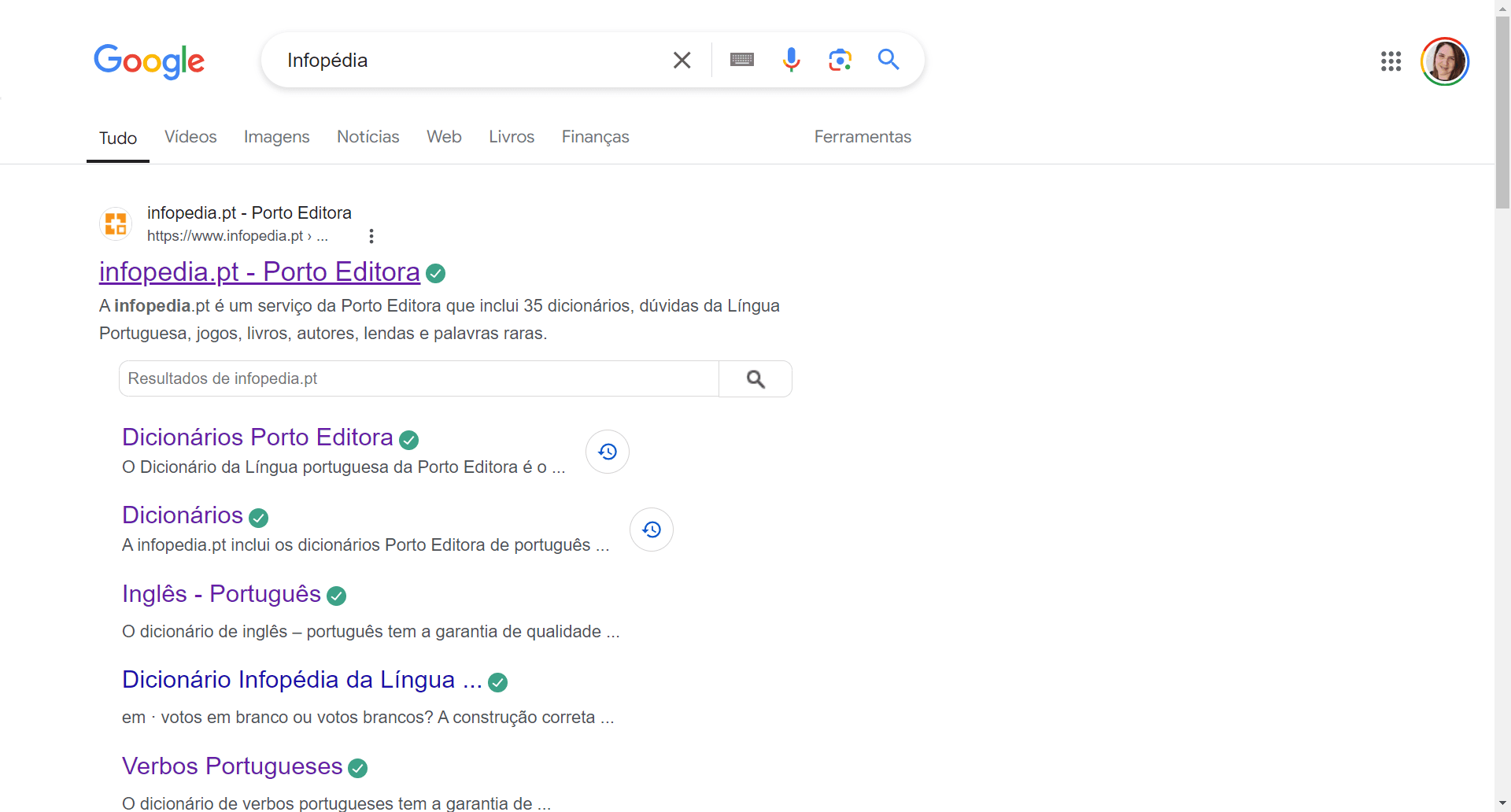The image size is (1511, 812).
Task: Click the Google logo
Action: tap(149, 61)
